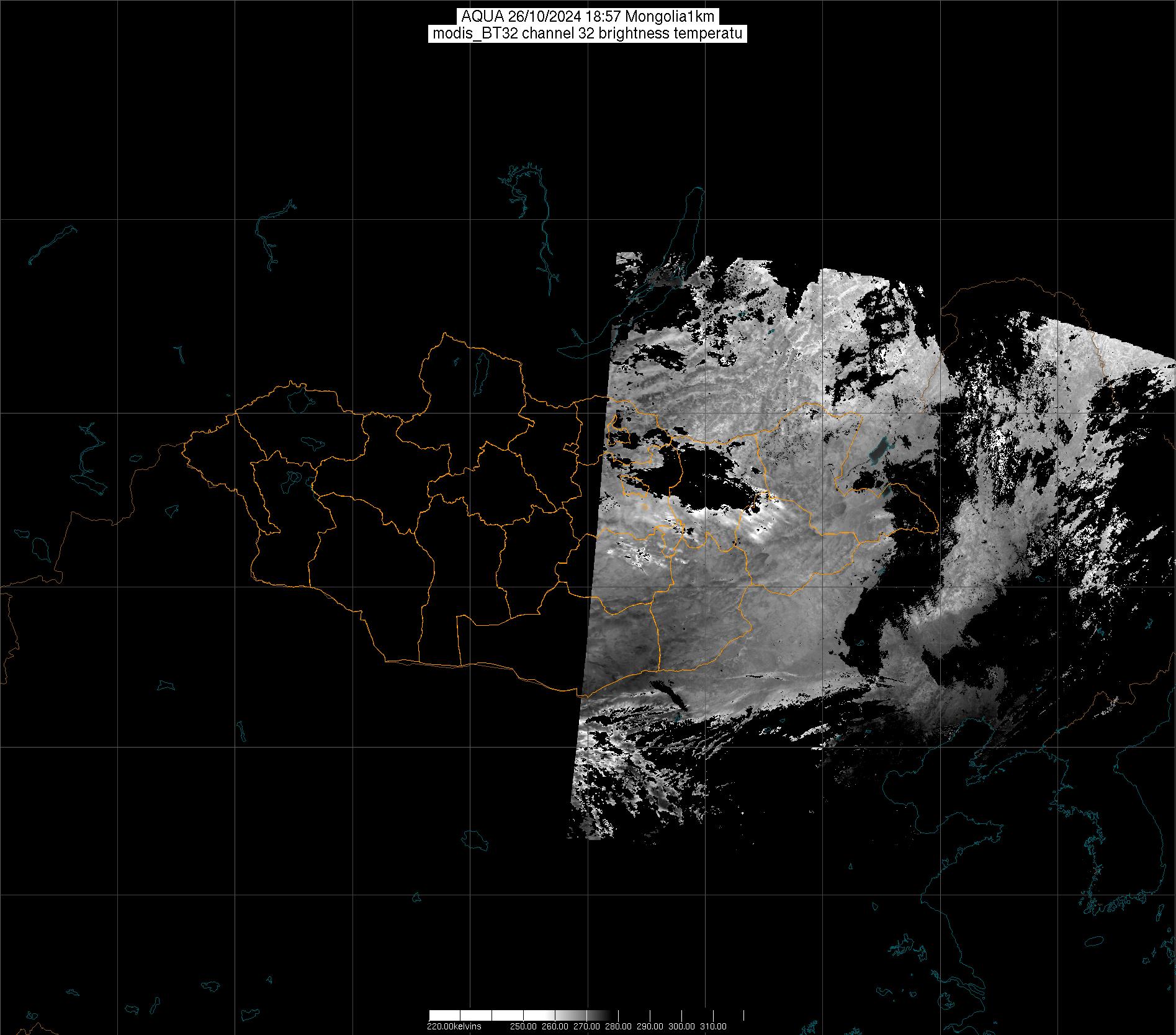Select the 250.00 label on the scale
1176x1035 pixels.
point(523,1026)
